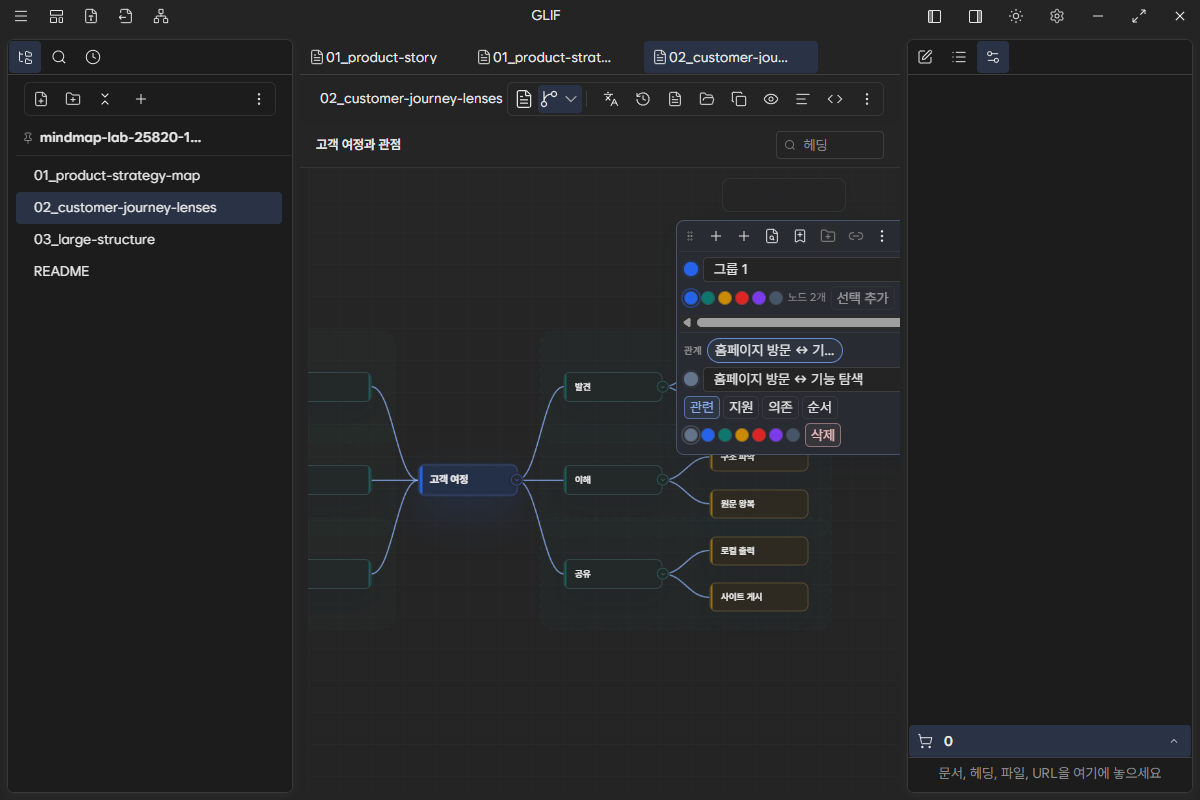Click the link icon in floating panel
The height and width of the screenshot is (800, 1200).
click(856, 236)
